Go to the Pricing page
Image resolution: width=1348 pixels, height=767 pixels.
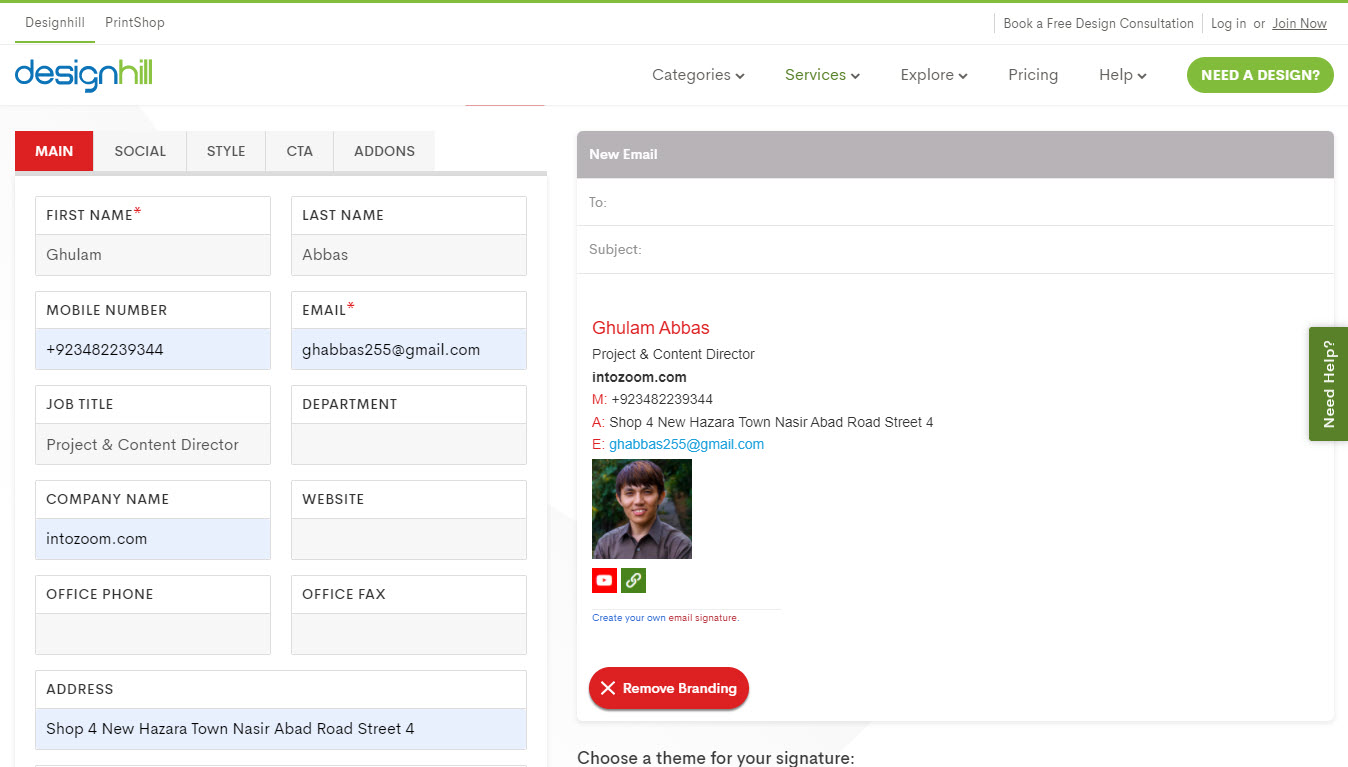(1033, 75)
